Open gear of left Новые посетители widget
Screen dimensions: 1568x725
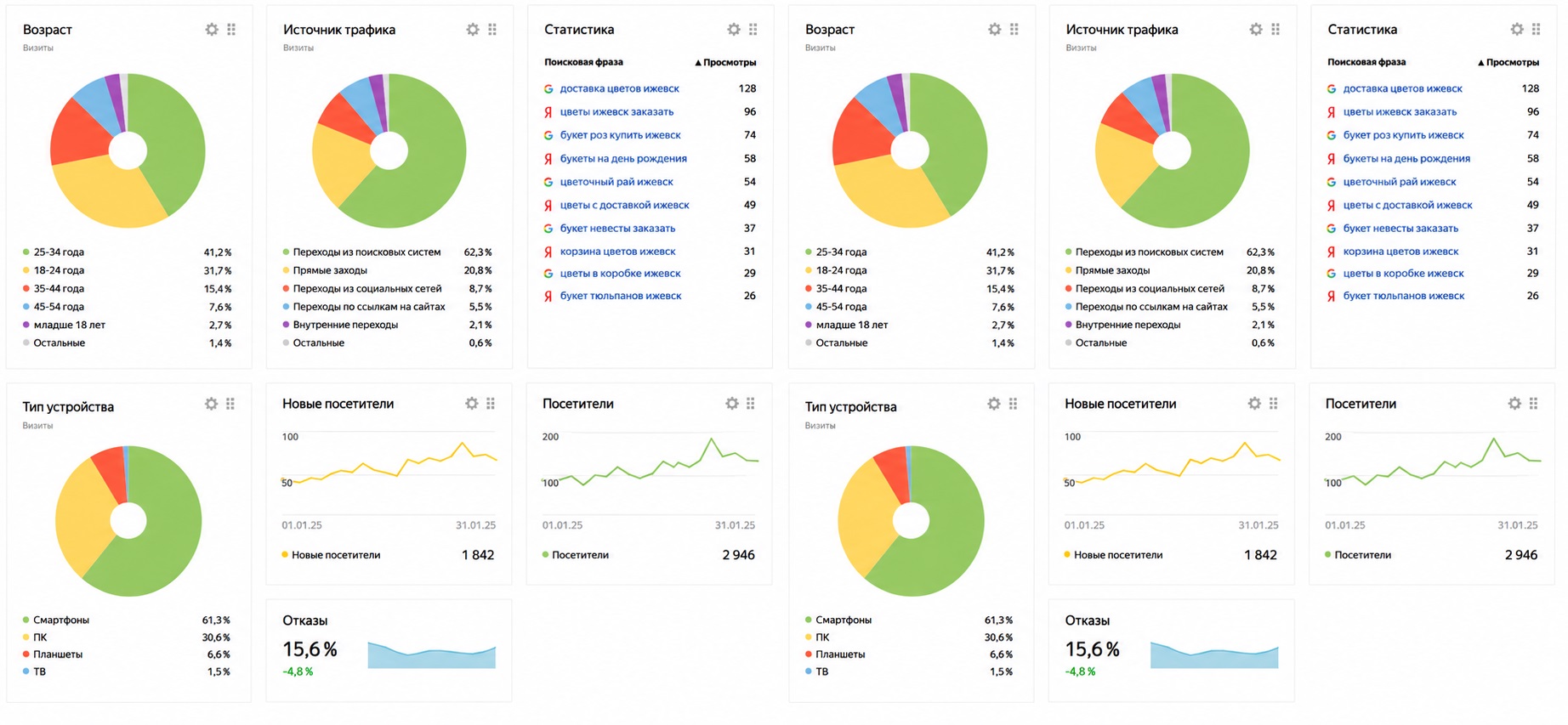472,404
